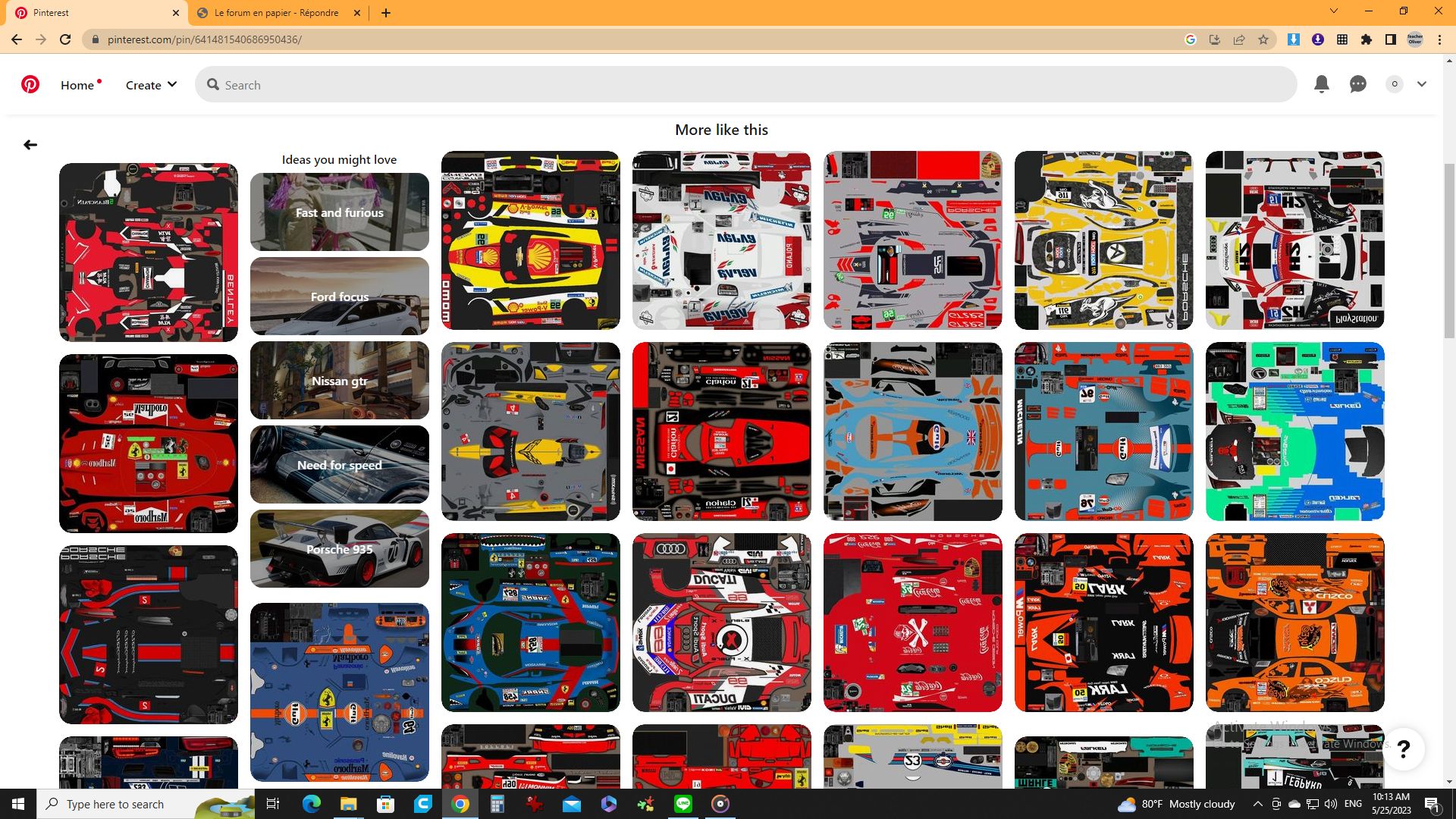1456x819 pixels.
Task: Open the LINE app in the taskbar
Action: coord(682,804)
